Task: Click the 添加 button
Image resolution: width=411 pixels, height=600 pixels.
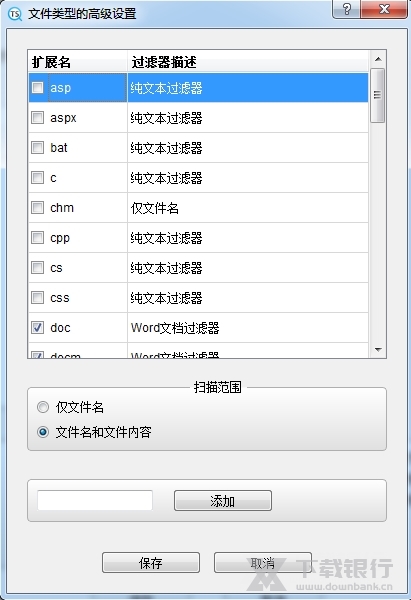Action: pos(223,501)
